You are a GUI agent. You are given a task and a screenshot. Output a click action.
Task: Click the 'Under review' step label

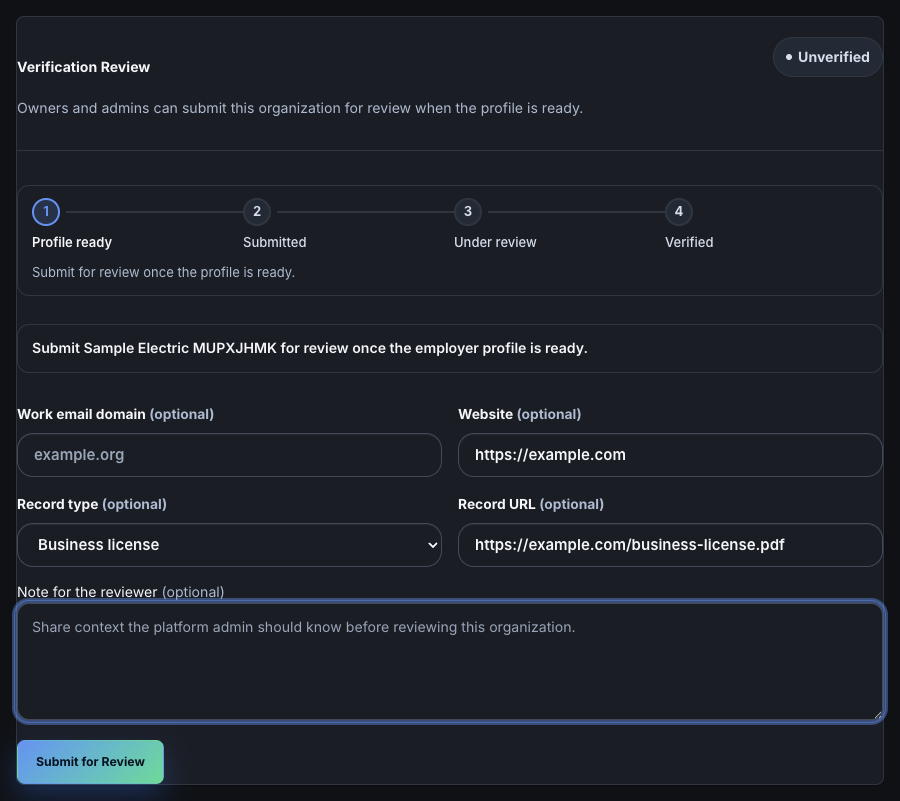[x=495, y=242]
